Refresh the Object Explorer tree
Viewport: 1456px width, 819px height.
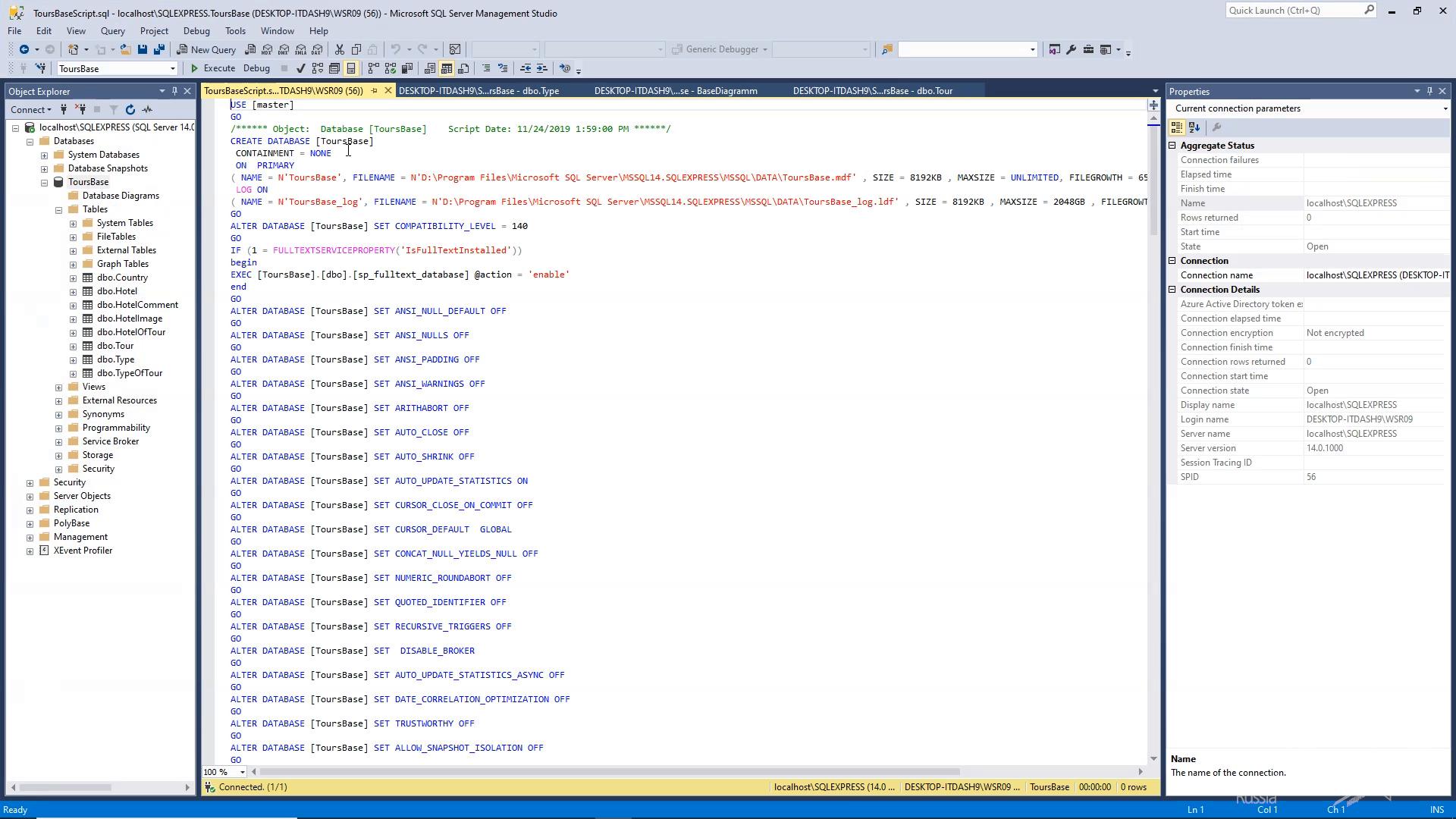[x=130, y=109]
